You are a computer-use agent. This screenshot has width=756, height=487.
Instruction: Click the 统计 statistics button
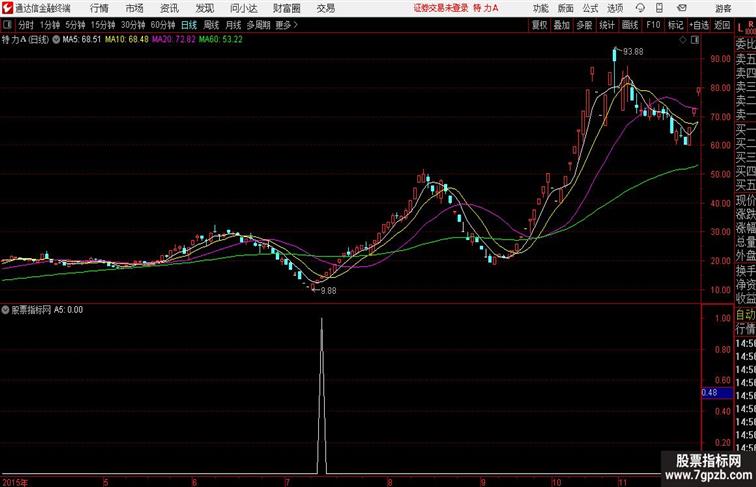click(607, 25)
